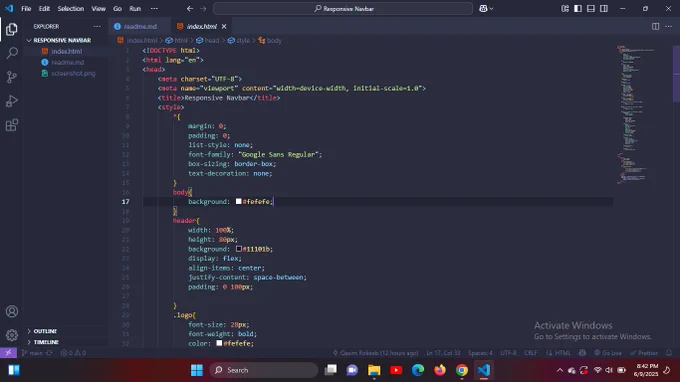Open screenshot.png in the explorer
Viewport: 680px width, 382px height.
73,73
